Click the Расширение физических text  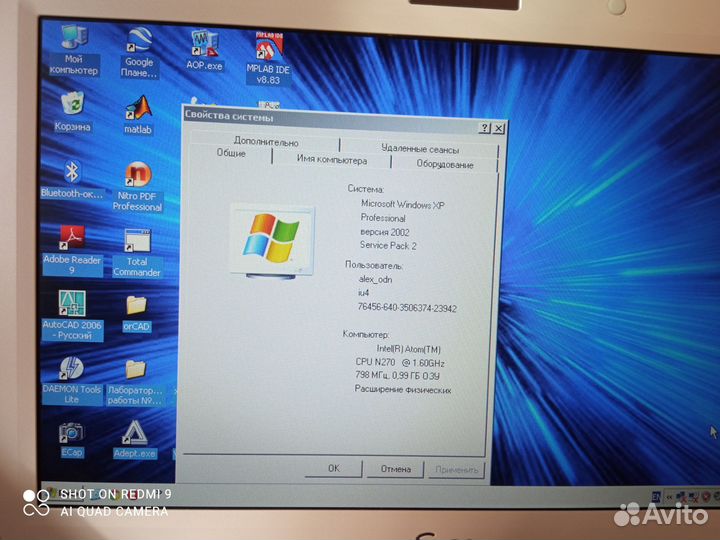[403, 390]
